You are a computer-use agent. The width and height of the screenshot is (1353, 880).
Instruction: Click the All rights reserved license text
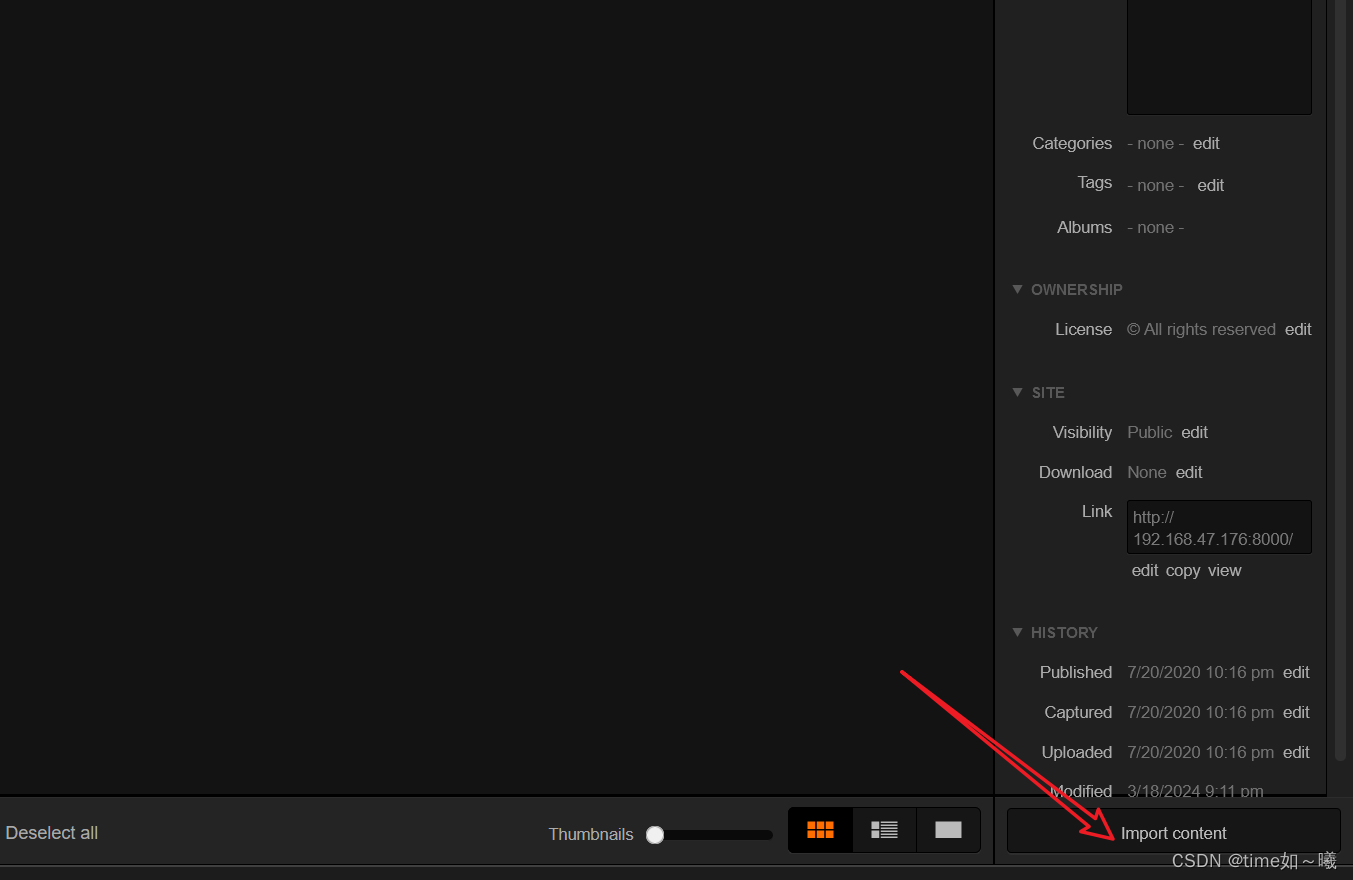(1201, 329)
